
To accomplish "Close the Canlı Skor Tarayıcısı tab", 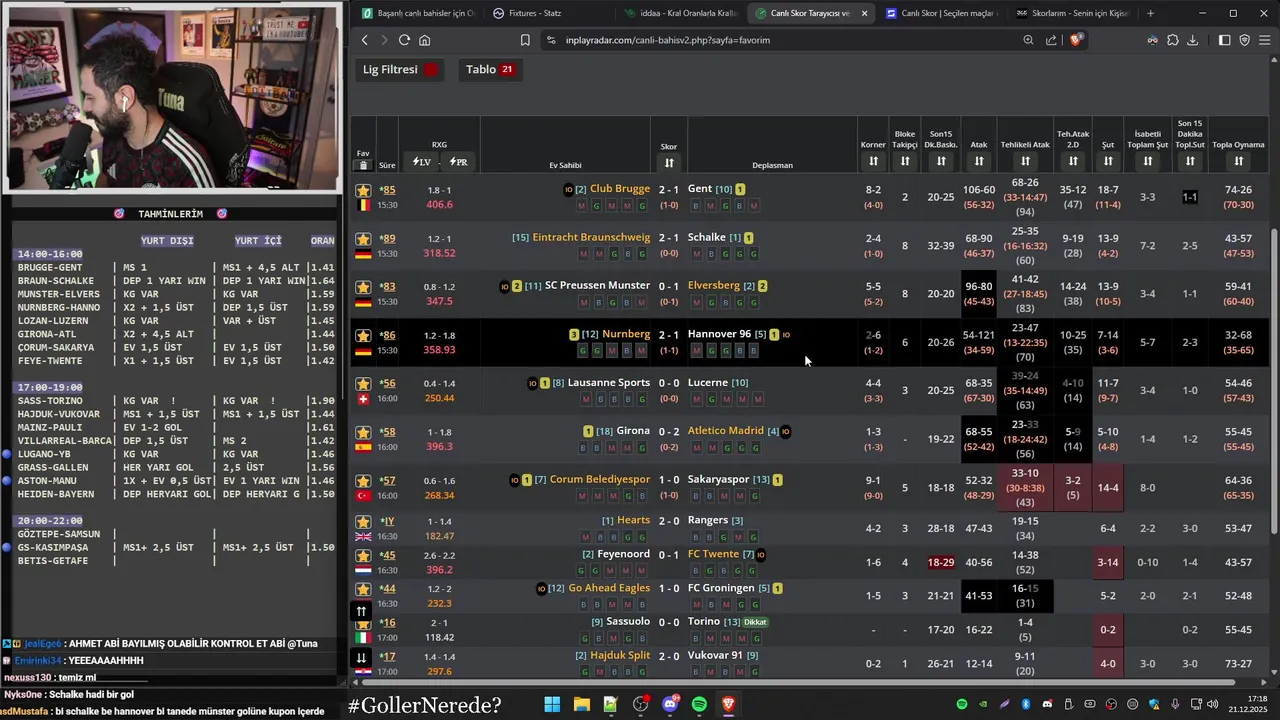I will 864,13.
